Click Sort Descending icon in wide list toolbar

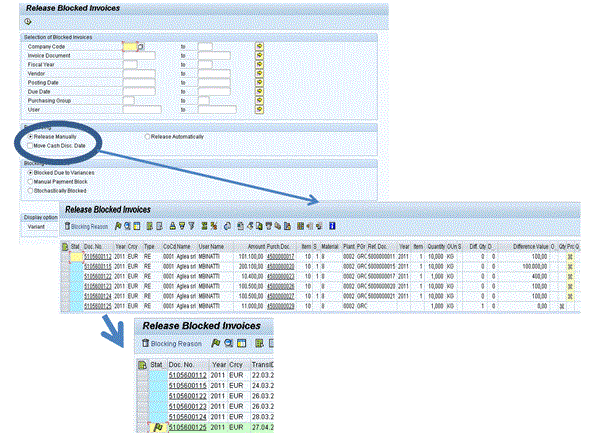coord(182,226)
